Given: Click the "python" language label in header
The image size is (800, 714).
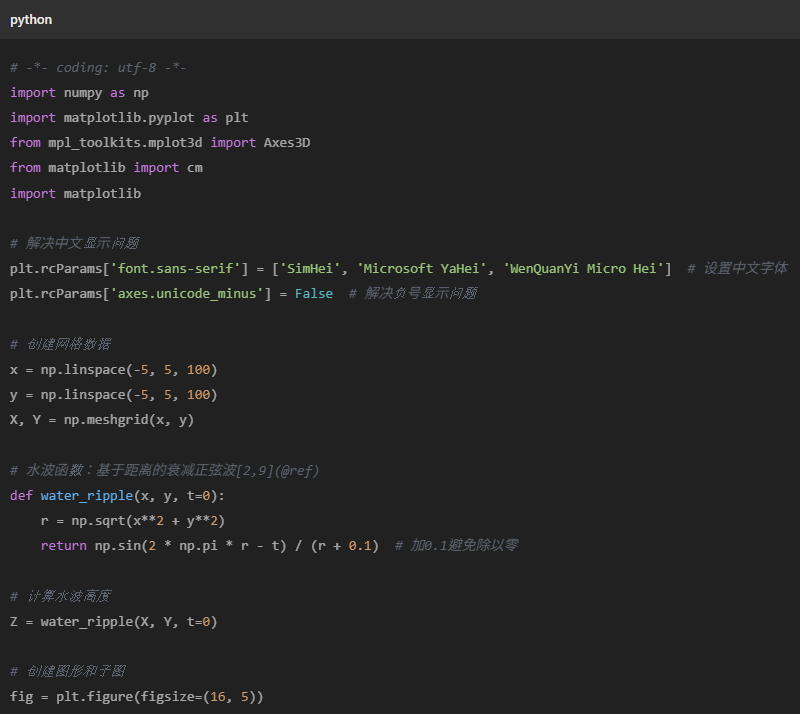Looking at the screenshot, I should 31,20.
